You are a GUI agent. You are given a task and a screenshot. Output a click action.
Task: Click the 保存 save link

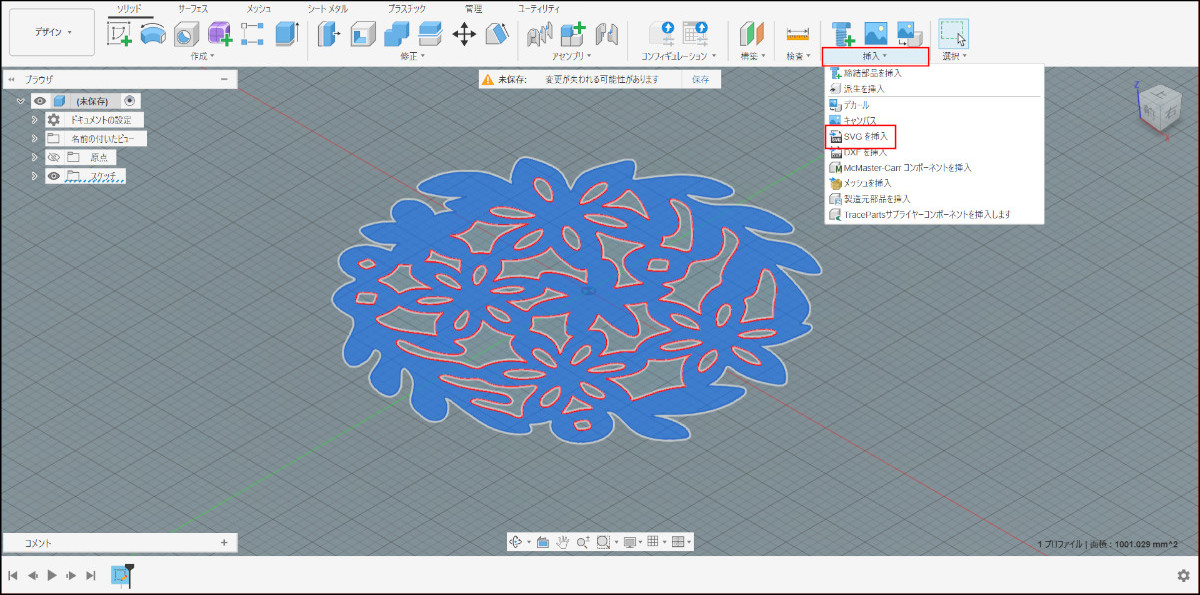click(x=700, y=79)
